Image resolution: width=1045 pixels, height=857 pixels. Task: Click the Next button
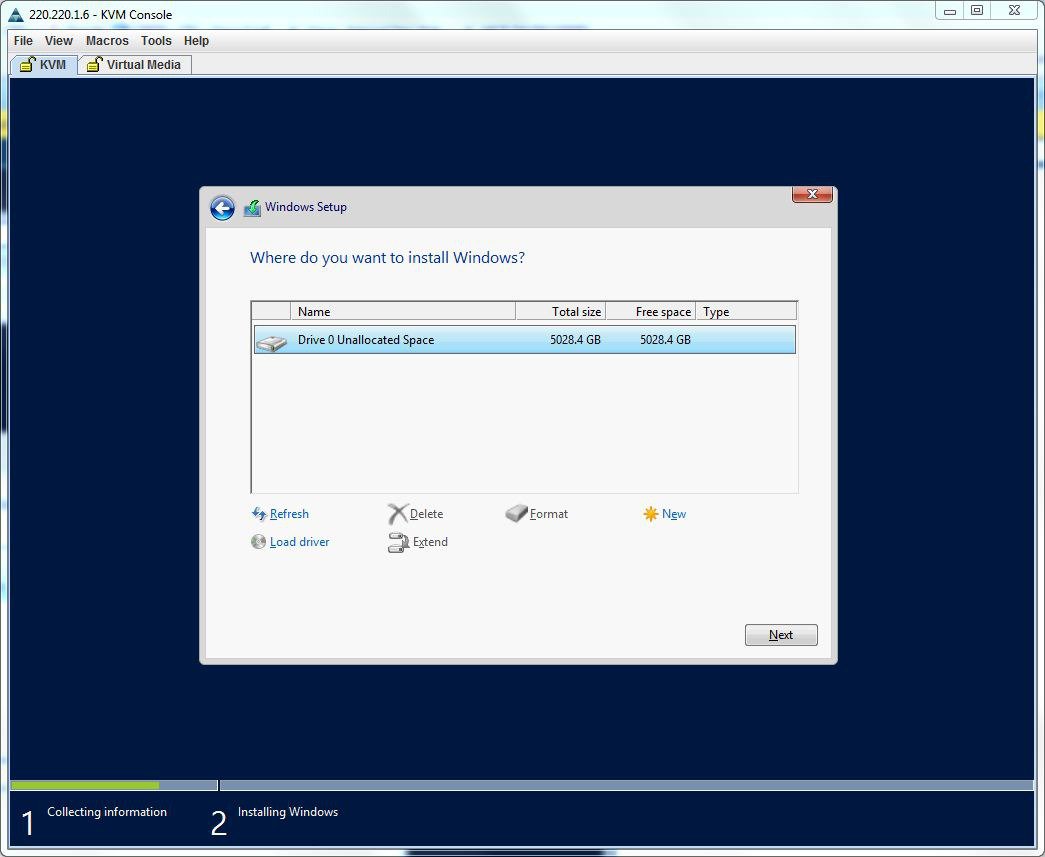point(781,635)
